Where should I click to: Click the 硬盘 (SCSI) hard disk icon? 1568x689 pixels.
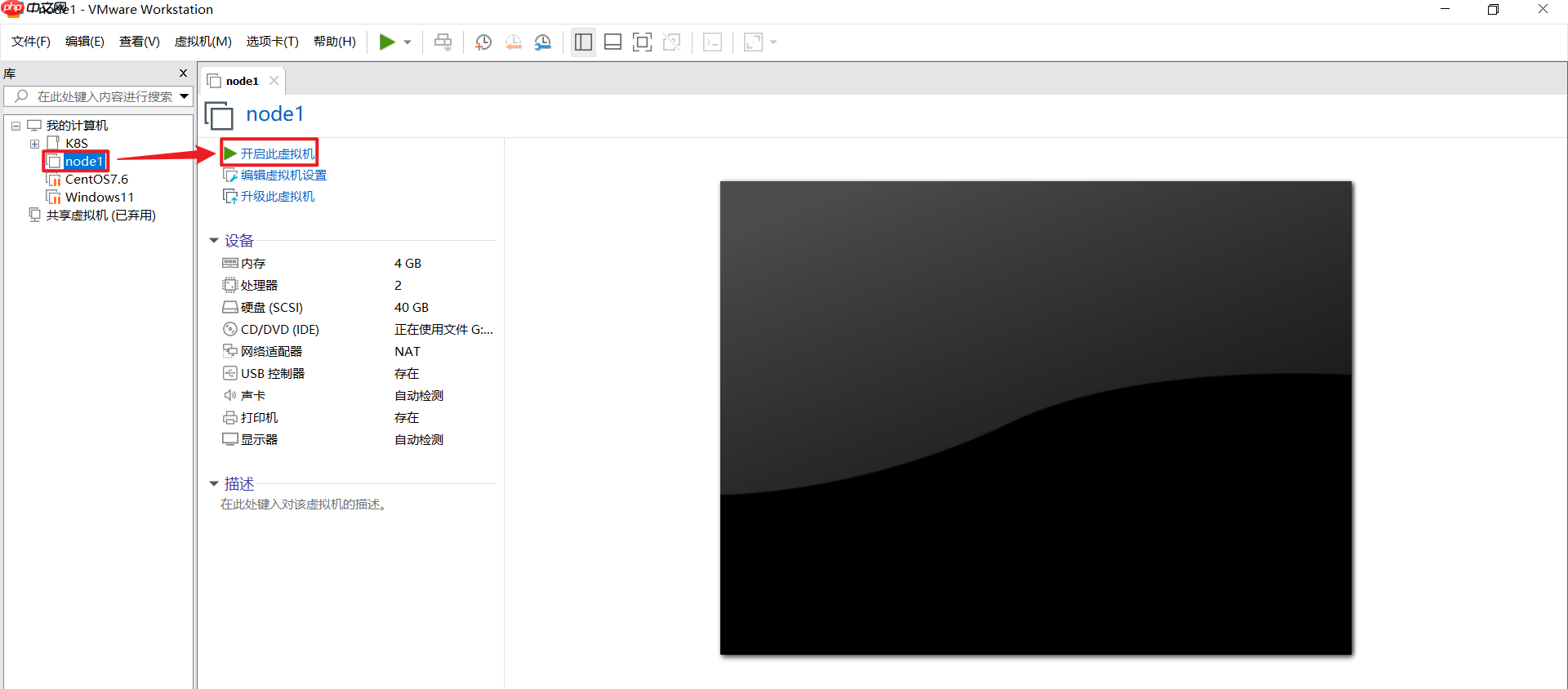pos(230,308)
